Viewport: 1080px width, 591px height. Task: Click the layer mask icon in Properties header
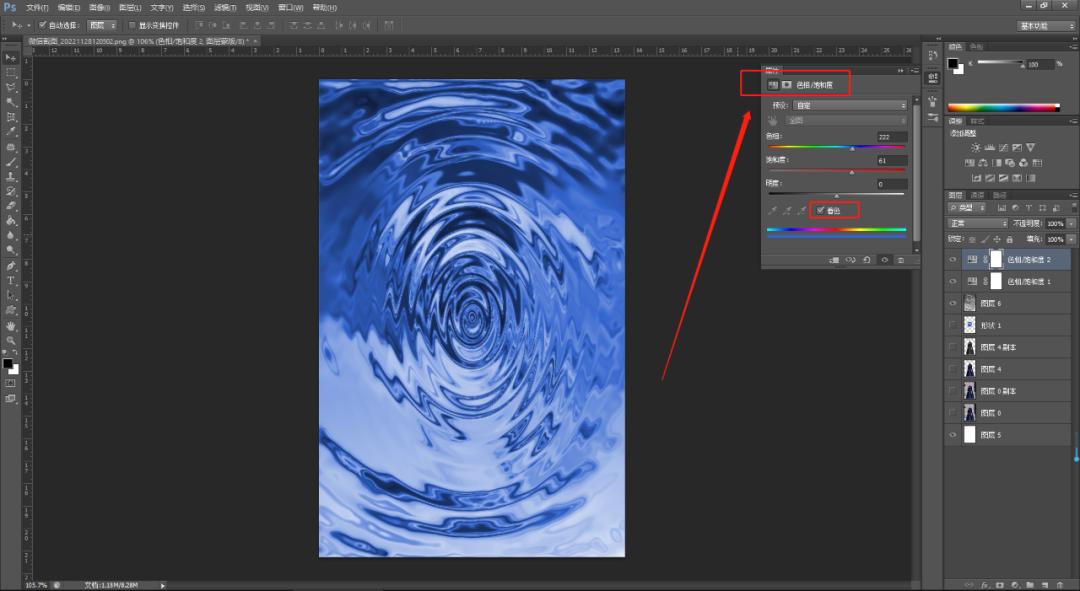[787, 85]
